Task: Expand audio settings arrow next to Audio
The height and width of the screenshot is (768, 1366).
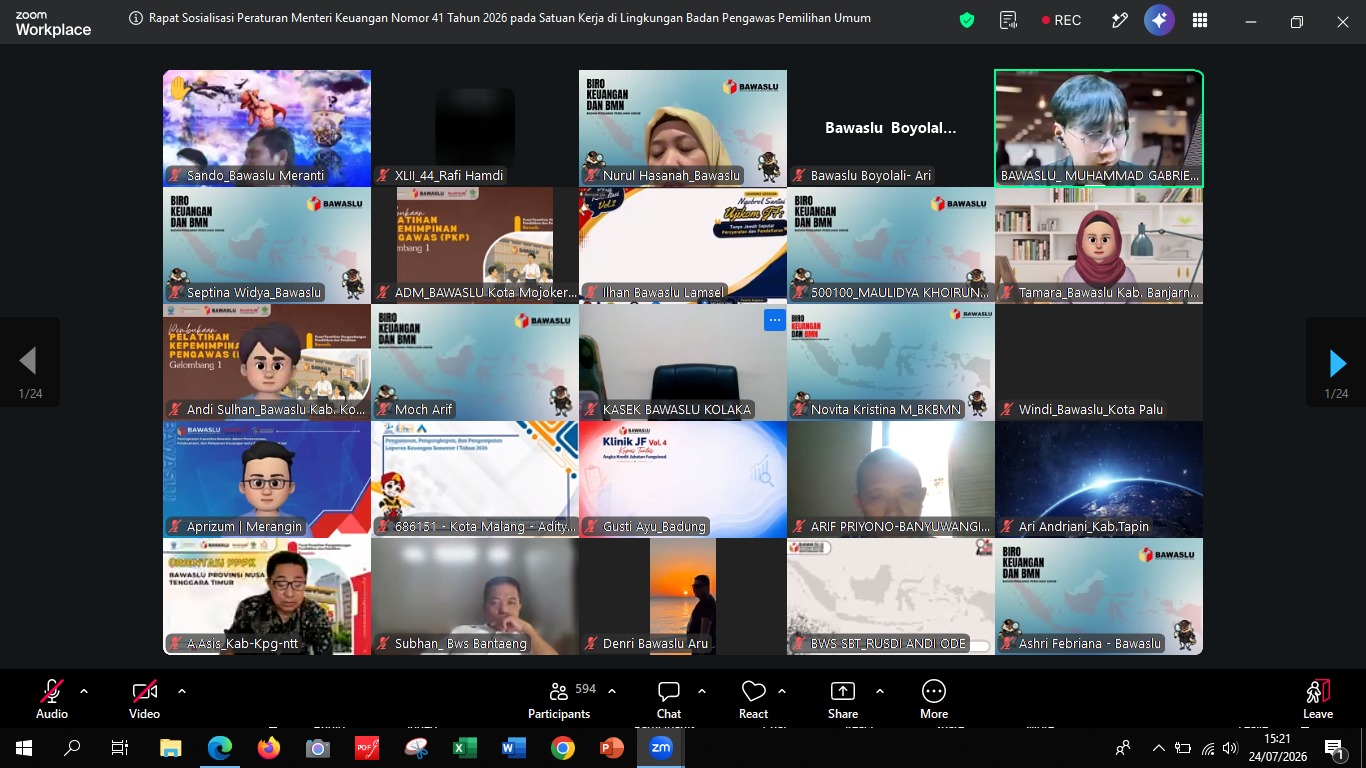Action: coord(84,691)
